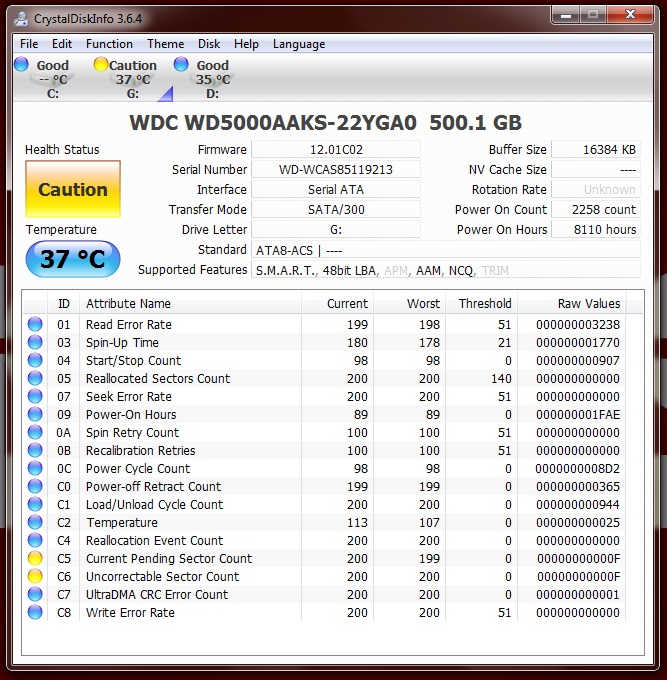Click the 37 °C temperature indicator
This screenshot has height=680, width=667.
[73, 259]
